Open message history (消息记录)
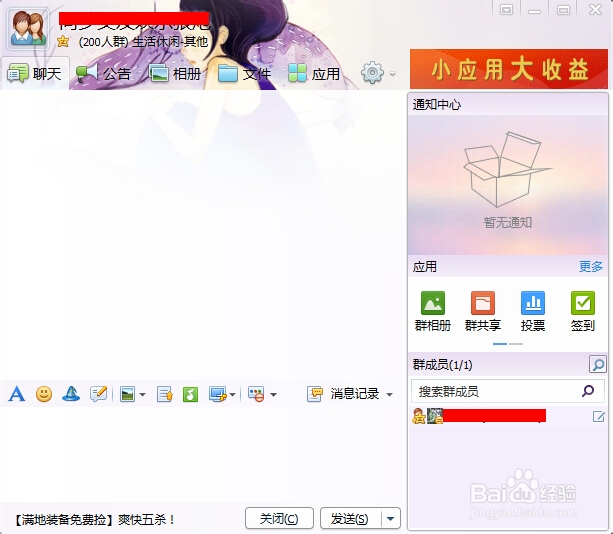The width and height of the screenshot is (613, 534). pos(343,394)
